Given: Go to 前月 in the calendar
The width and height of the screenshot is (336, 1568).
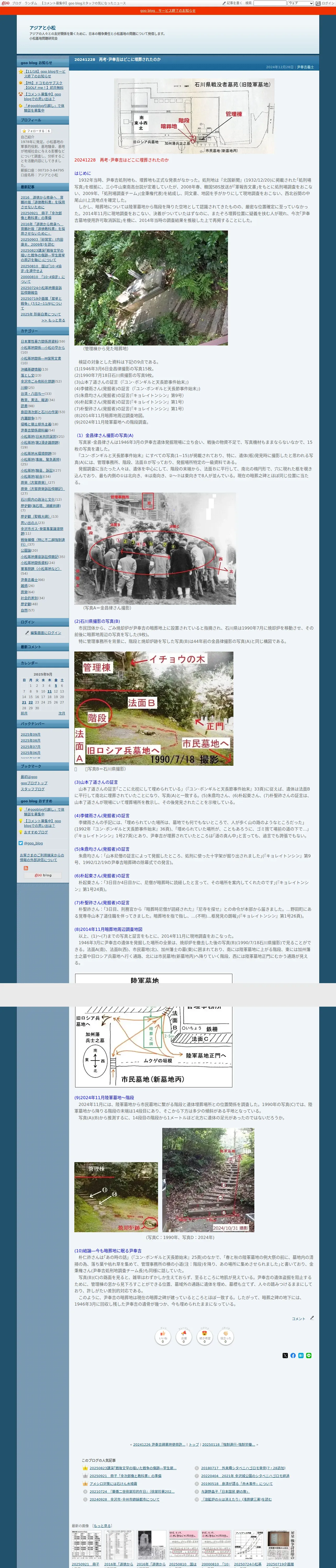Looking at the screenshot, I should click(24, 713).
